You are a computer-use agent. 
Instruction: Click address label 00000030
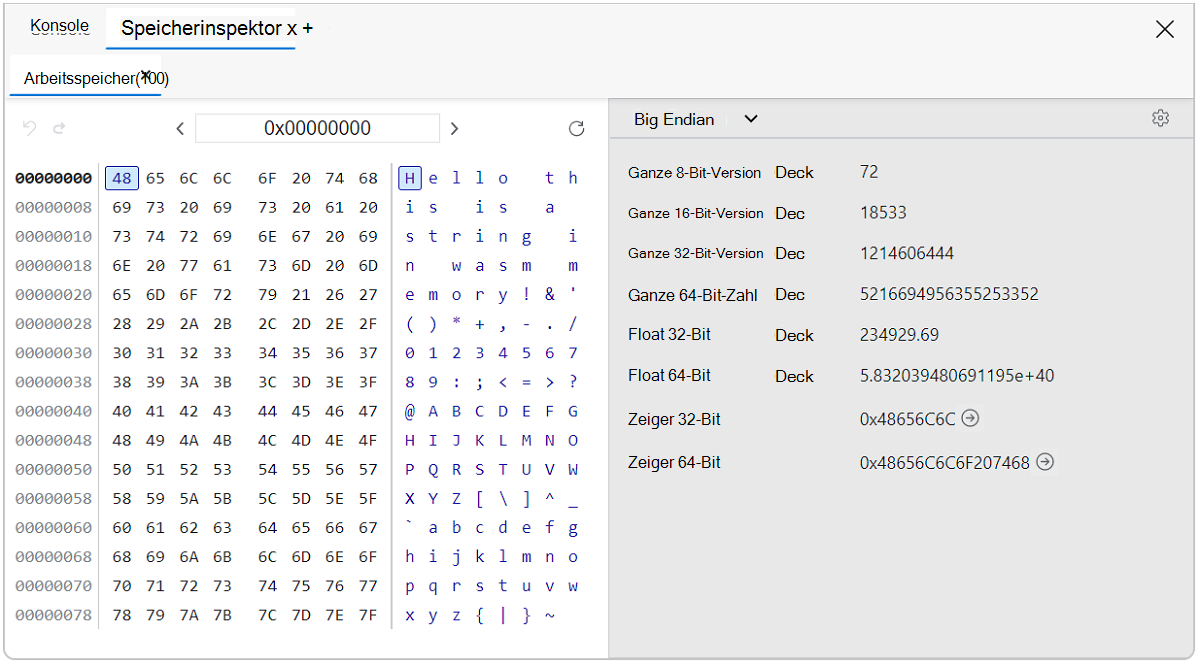(x=54, y=353)
